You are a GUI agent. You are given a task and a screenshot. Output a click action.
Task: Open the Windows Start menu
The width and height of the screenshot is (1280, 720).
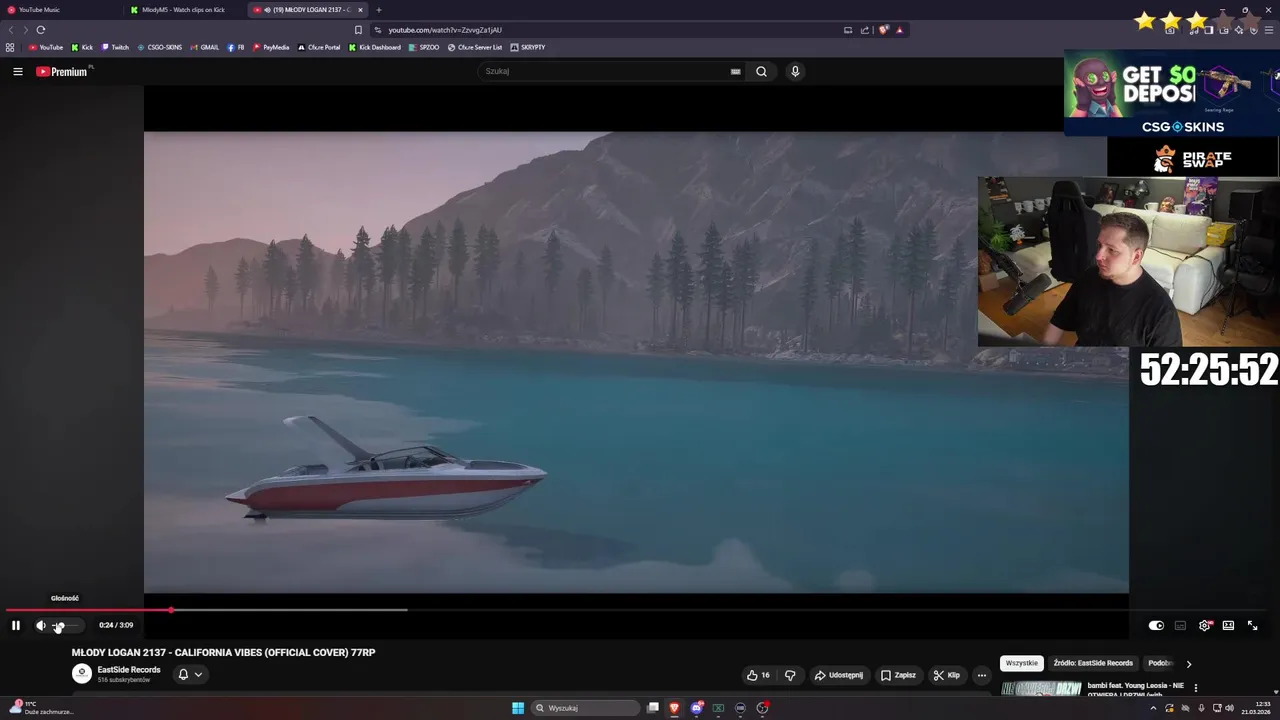(x=518, y=708)
